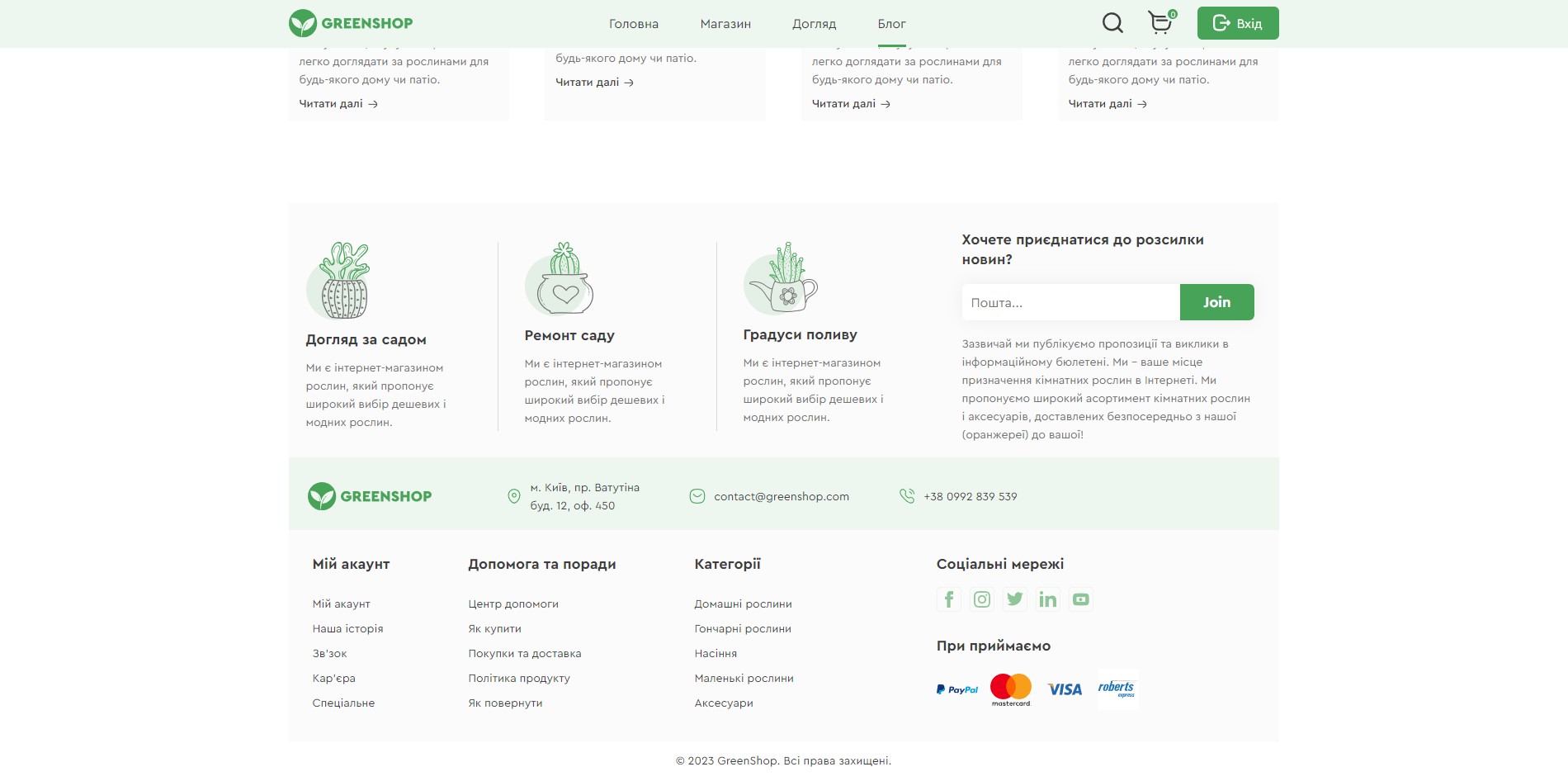
Task: Click the green Вхід login button
Action: coord(1238,23)
